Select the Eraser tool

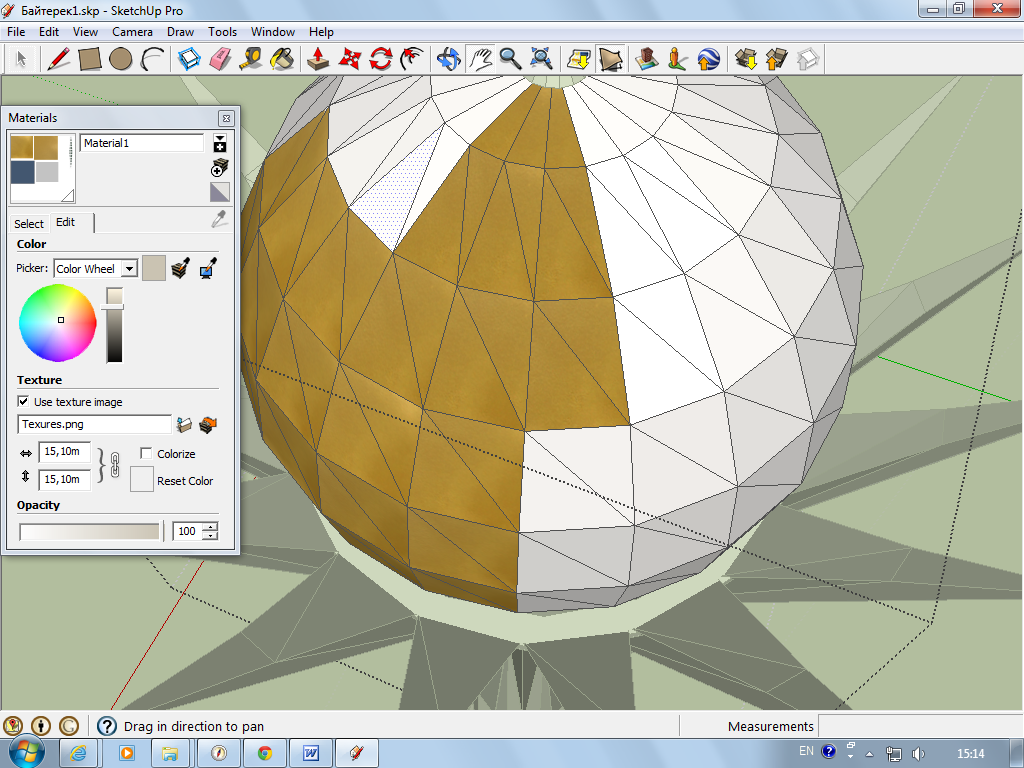(220, 59)
